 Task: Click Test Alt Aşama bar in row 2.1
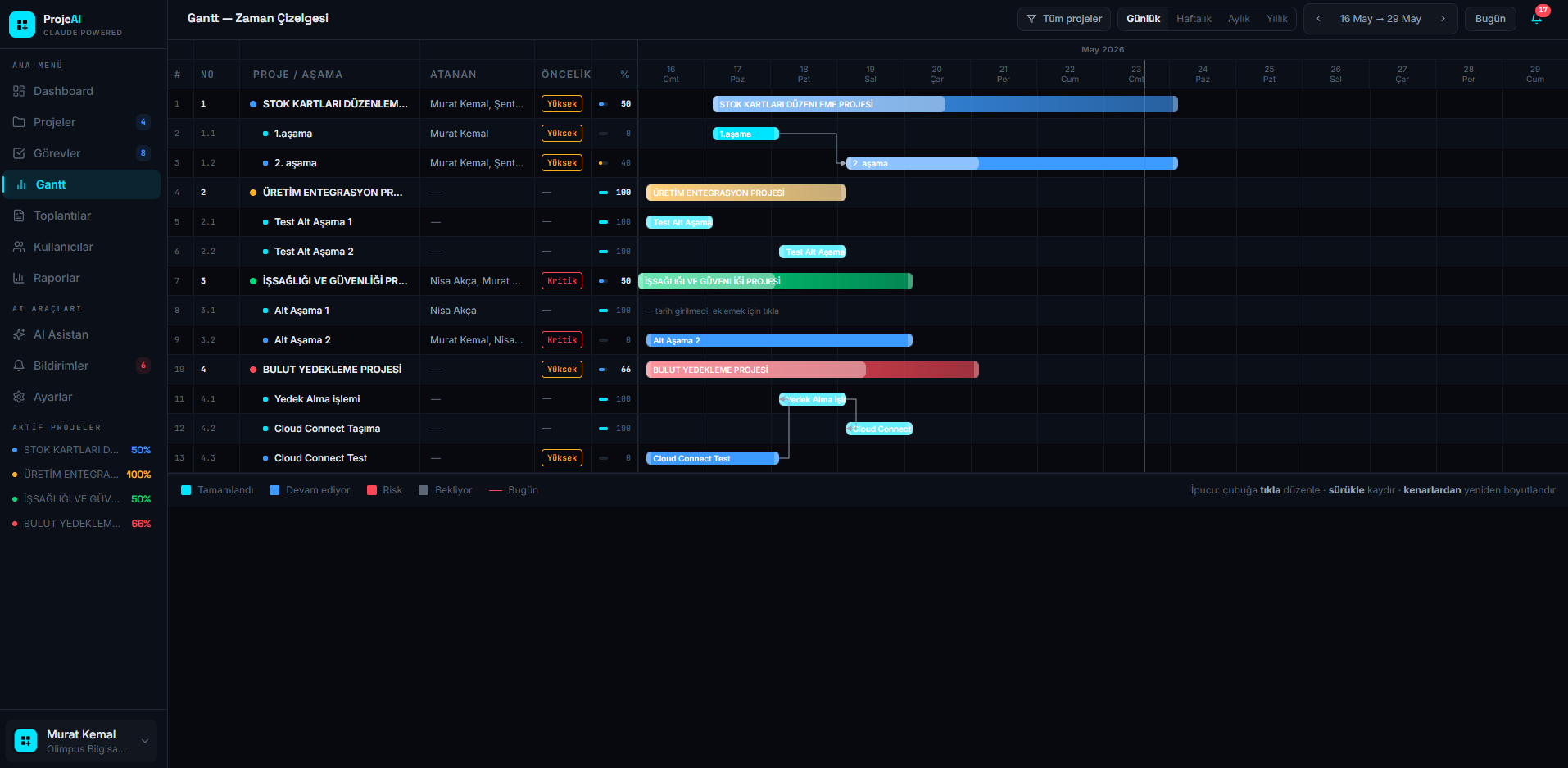tap(679, 222)
